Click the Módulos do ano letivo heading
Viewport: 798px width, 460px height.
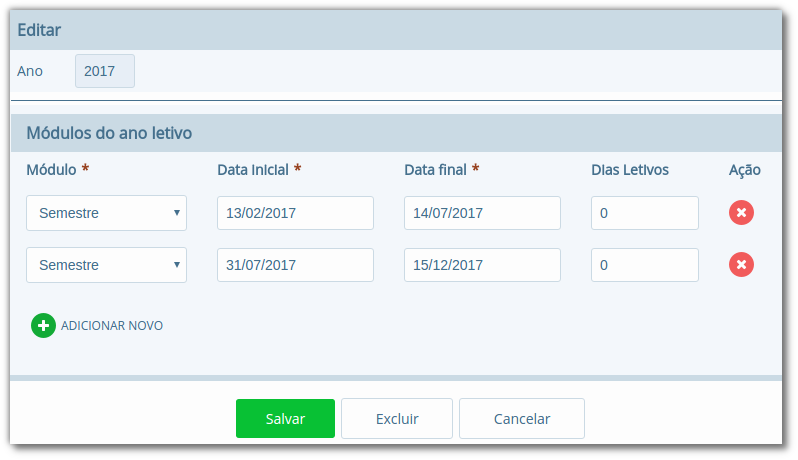tap(109, 132)
